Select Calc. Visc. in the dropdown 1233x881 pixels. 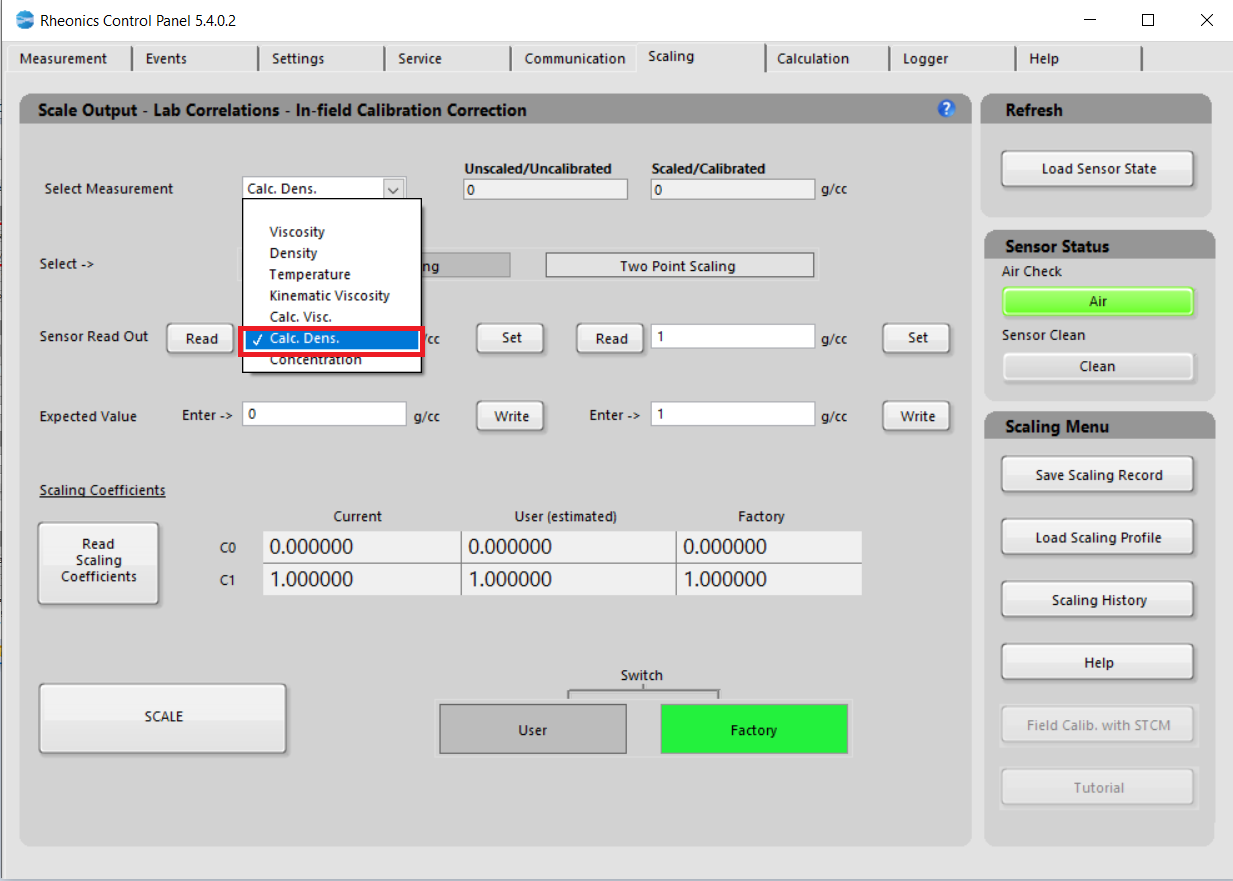click(301, 317)
